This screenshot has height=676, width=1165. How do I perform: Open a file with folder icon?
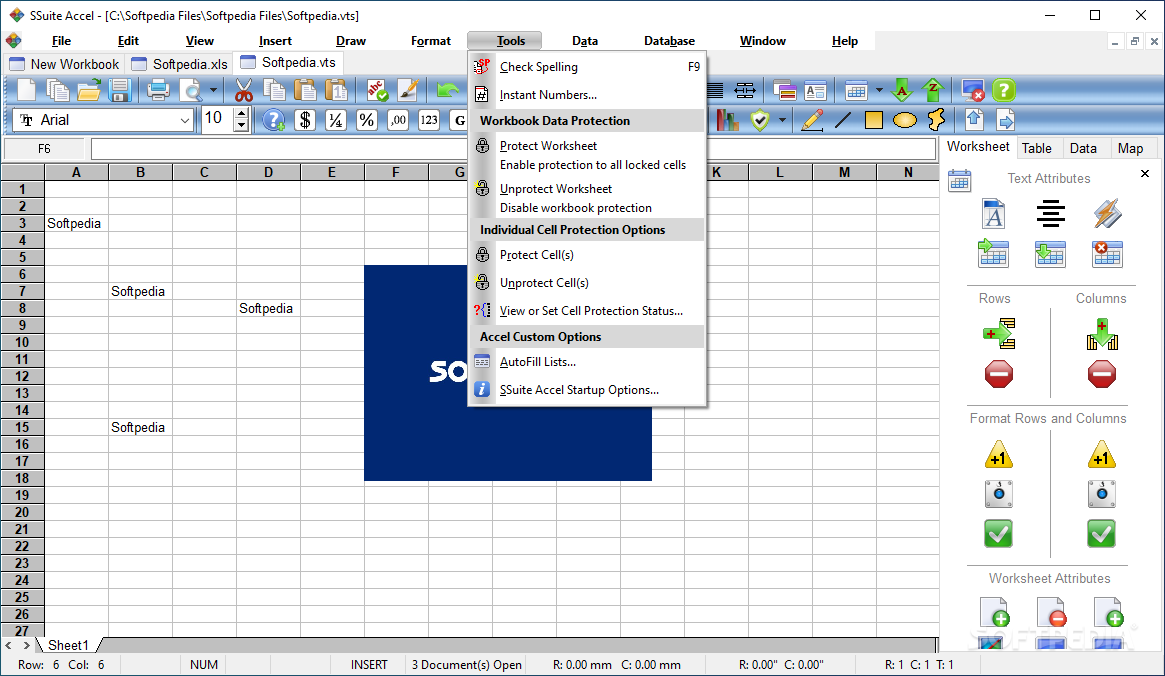[x=88, y=91]
